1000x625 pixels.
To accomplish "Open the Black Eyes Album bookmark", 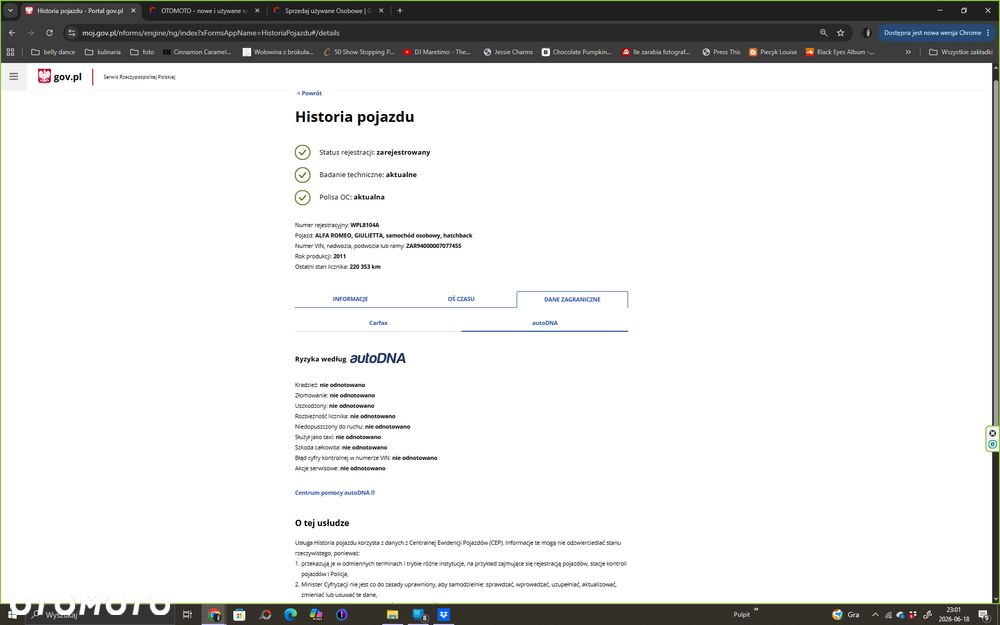I will [x=840, y=52].
